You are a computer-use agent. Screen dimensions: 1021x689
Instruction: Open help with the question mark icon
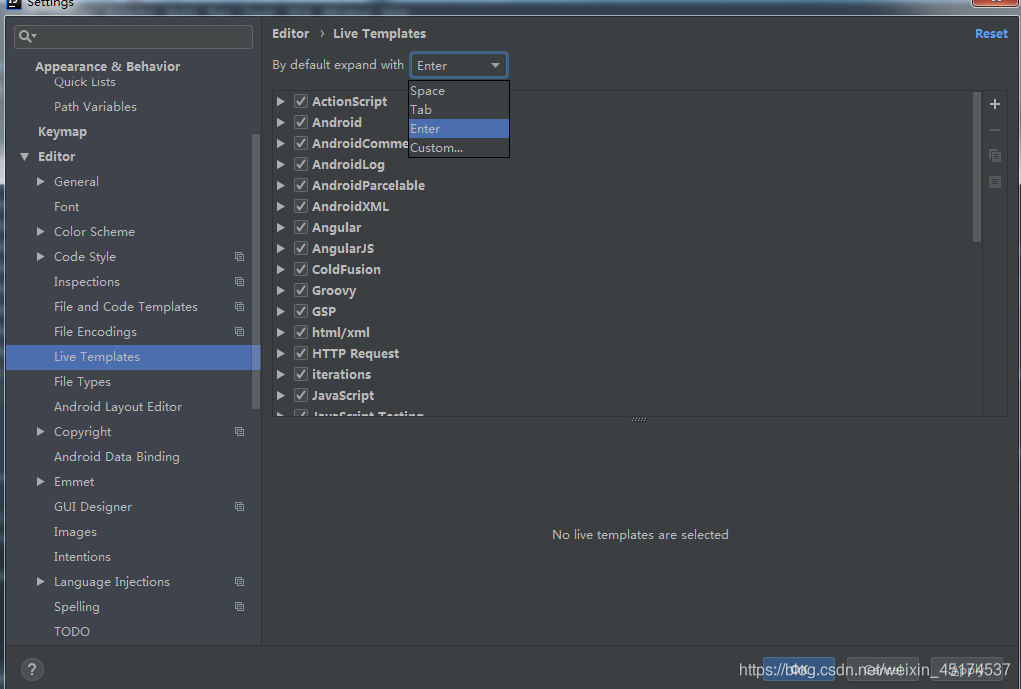click(32, 669)
